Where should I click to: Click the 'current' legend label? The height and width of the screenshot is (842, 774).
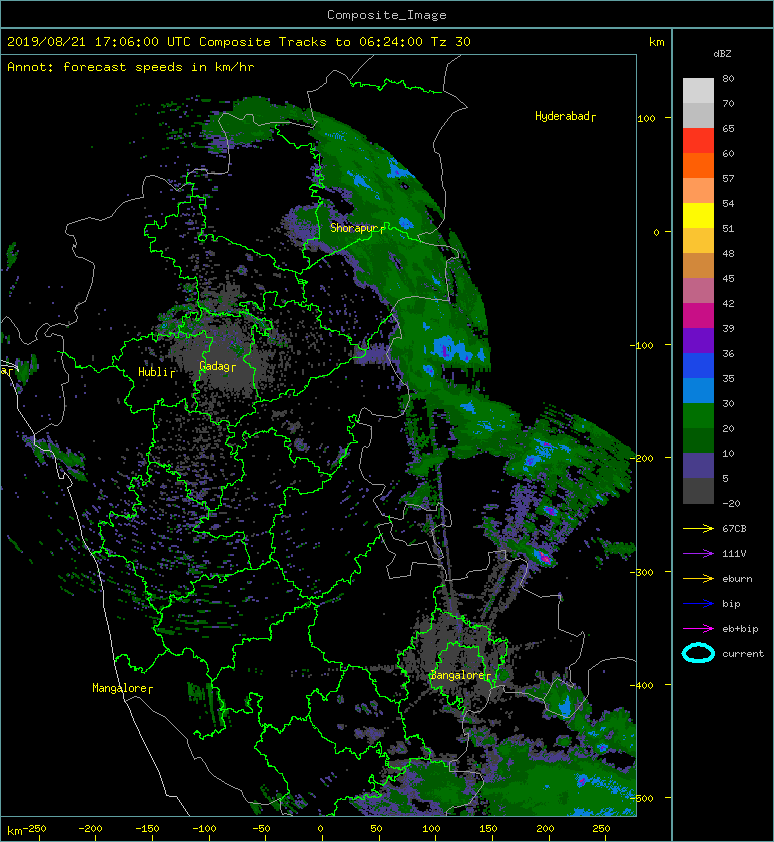click(x=743, y=654)
